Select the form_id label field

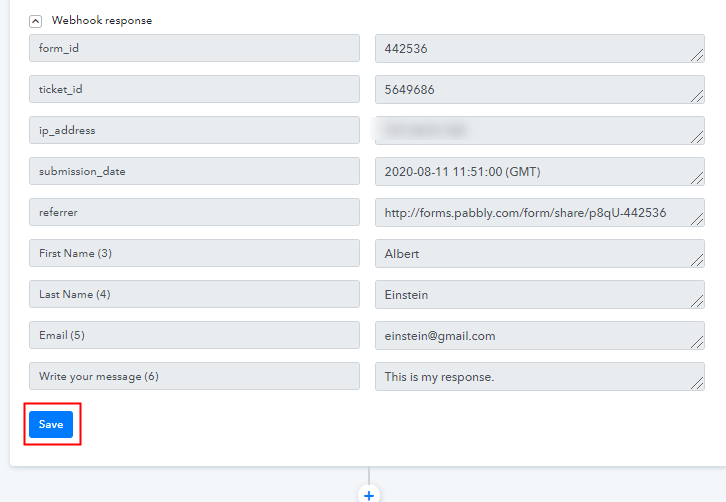point(194,48)
